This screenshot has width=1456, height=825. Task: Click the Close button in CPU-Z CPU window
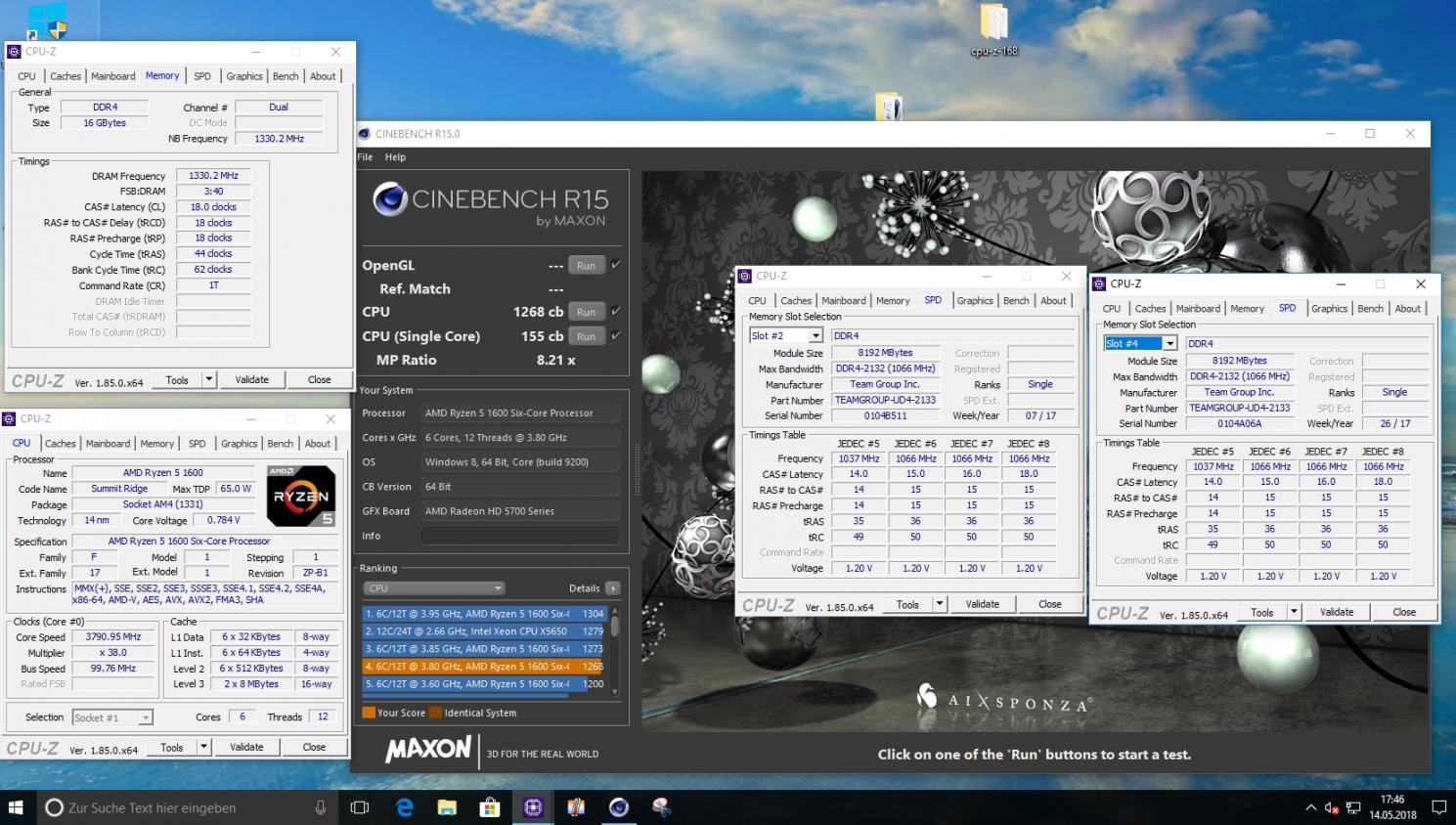[x=314, y=747]
